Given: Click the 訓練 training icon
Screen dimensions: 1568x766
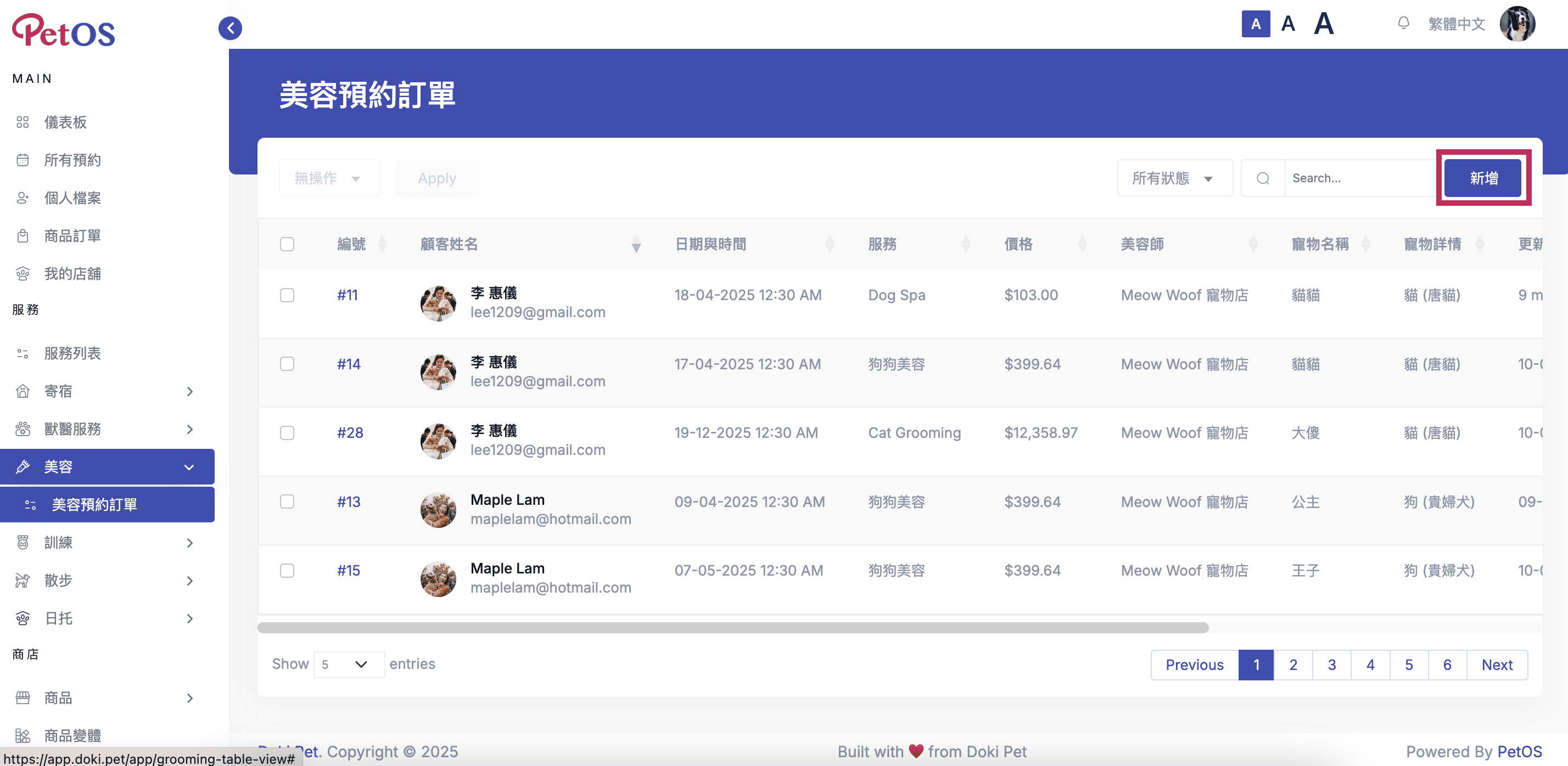Looking at the screenshot, I should coord(23,542).
